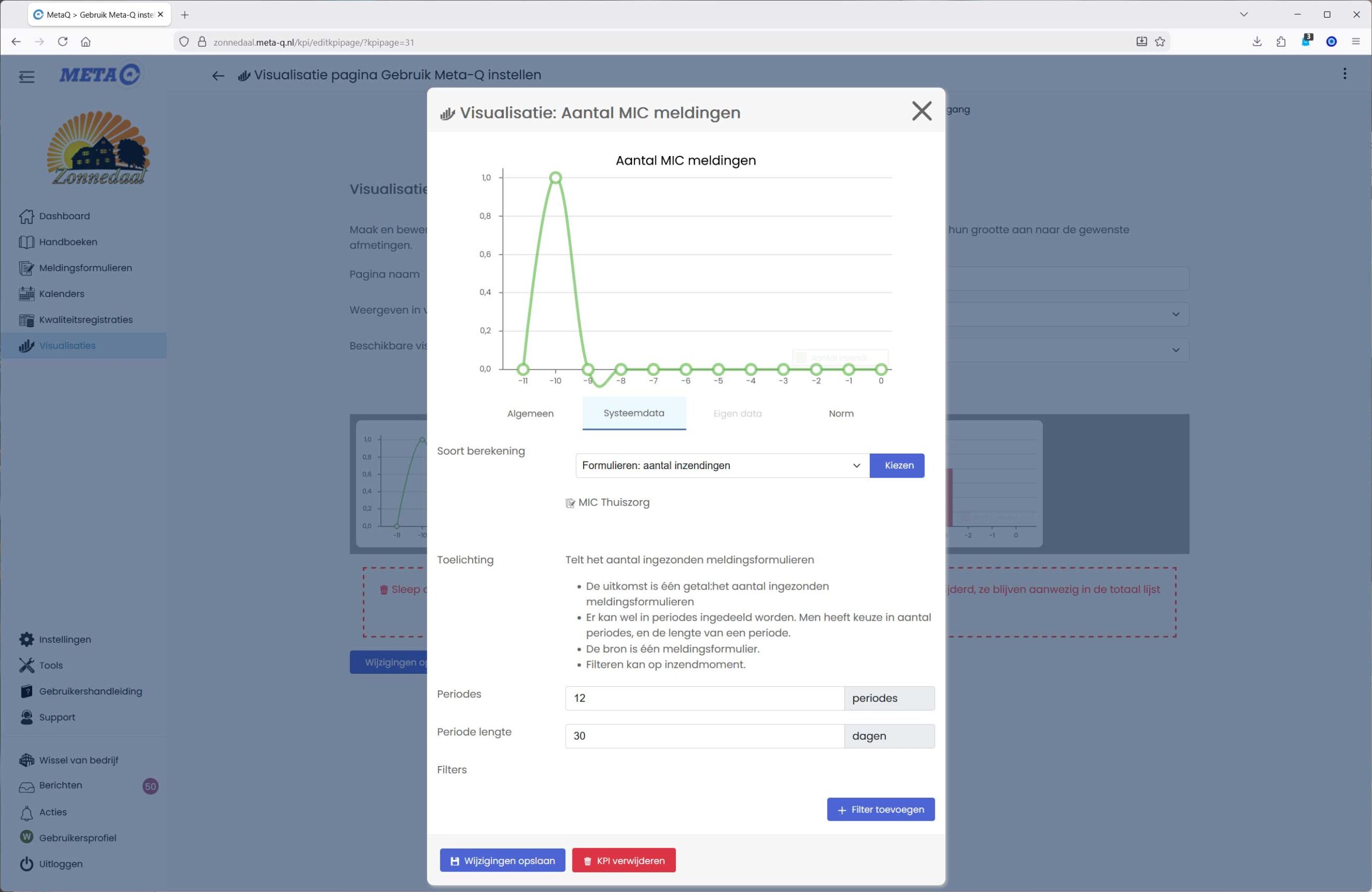This screenshot has height=892, width=1372.
Task: Switch to the Norm tab
Action: 840,413
